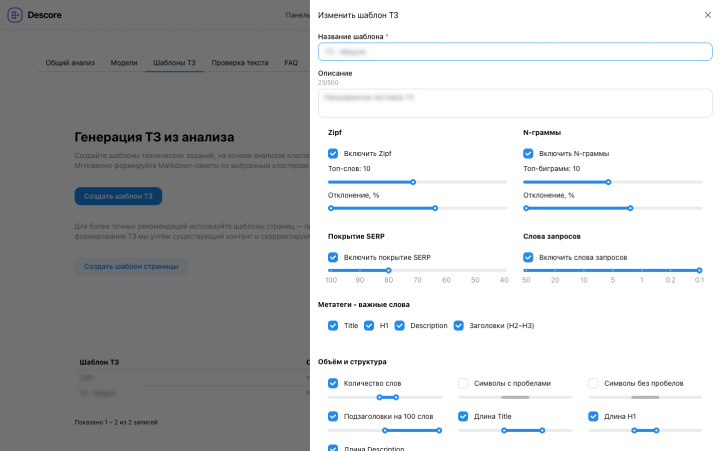Click the Шаблон ТЗ column header

99,362
